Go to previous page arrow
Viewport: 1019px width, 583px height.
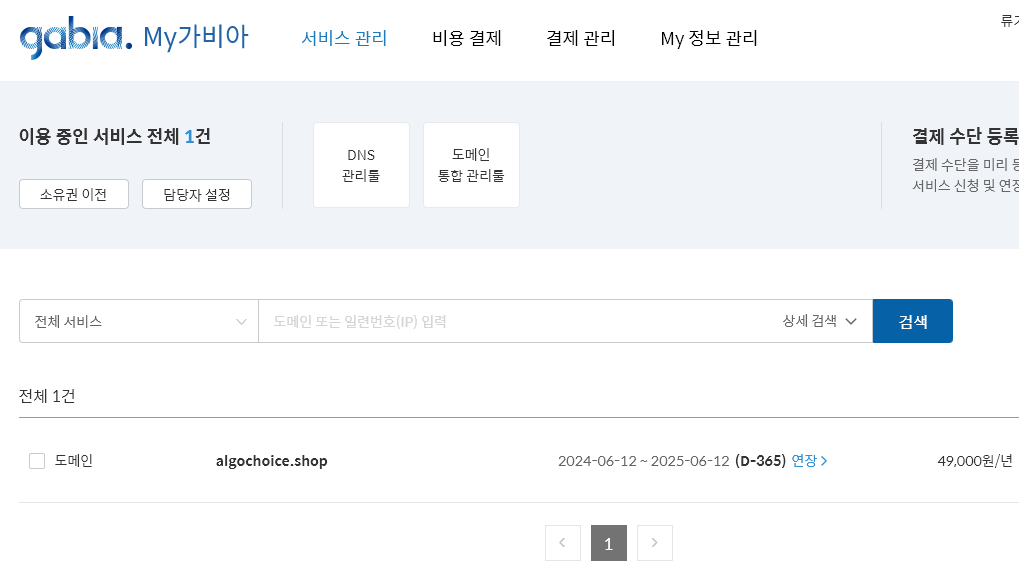(563, 543)
